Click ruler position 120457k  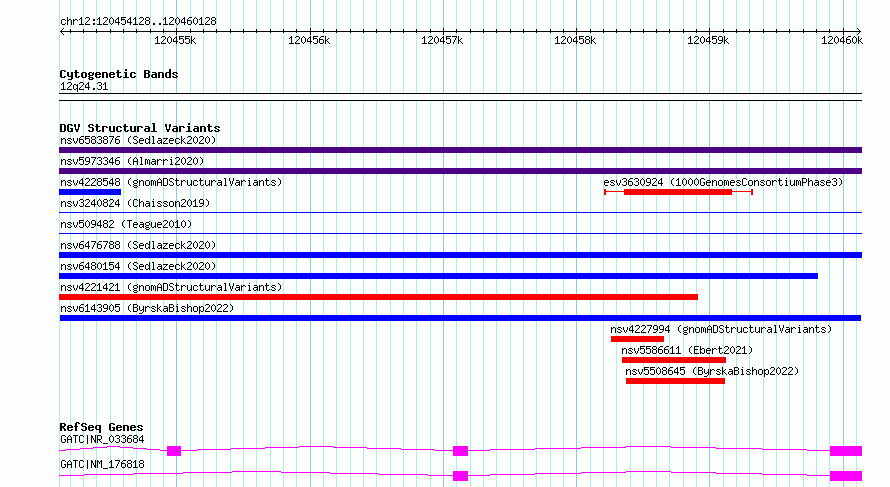(442, 40)
